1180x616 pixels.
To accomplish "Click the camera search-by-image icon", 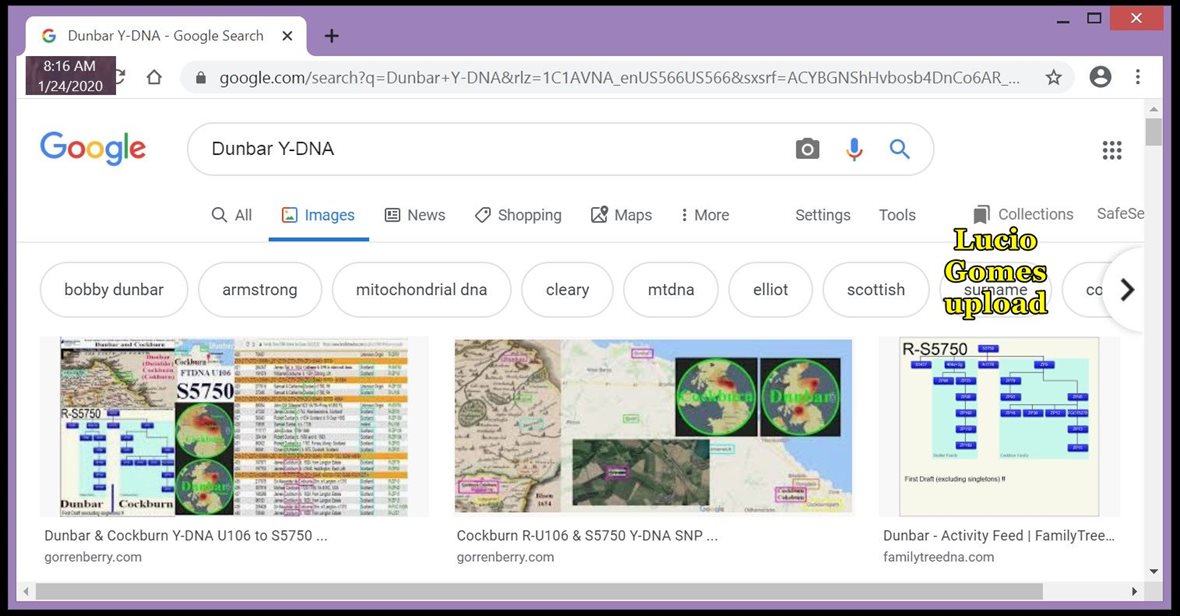I will click(x=807, y=149).
